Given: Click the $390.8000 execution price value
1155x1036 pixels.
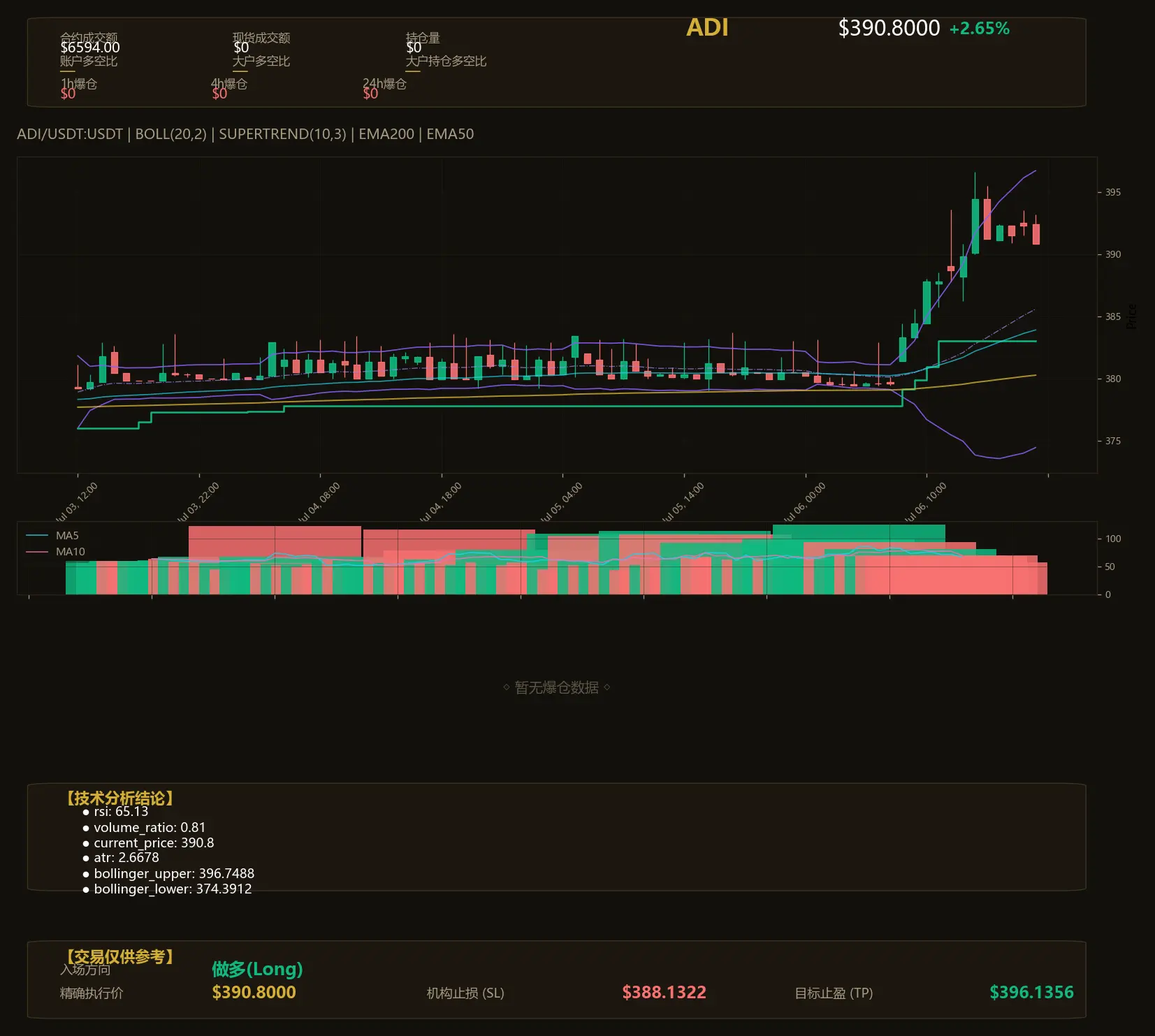Looking at the screenshot, I should 254,993.
